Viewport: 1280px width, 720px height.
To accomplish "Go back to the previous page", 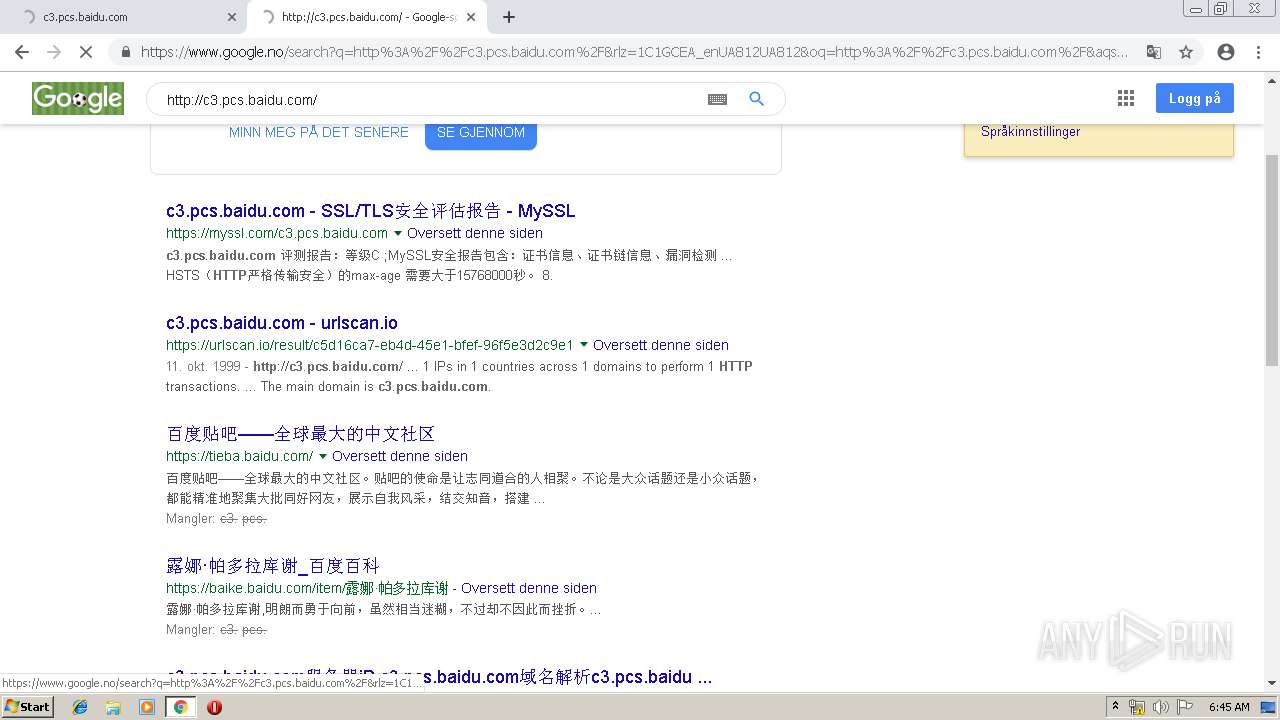I will (x=22, y=52).
